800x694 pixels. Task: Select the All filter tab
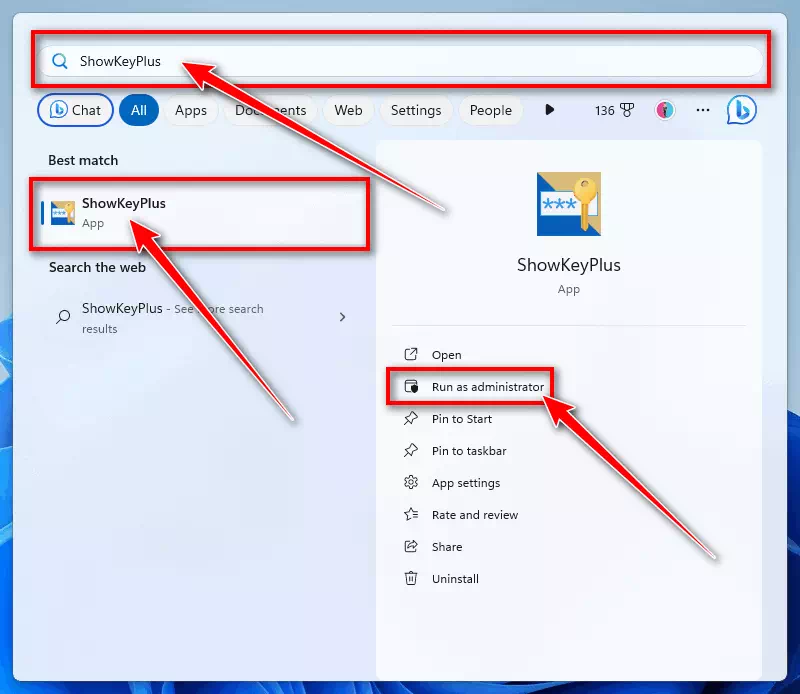tap(139, 110)
